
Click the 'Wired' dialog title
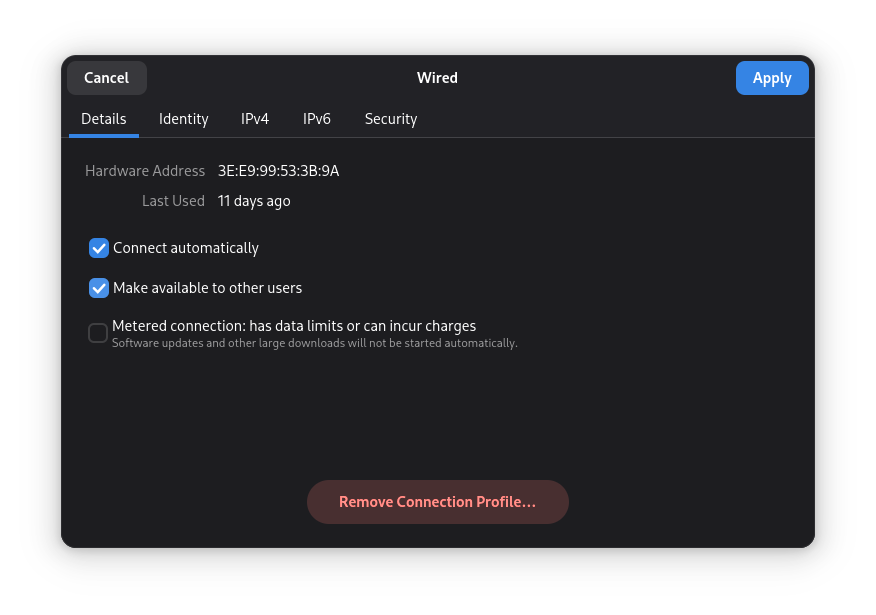pyautogui.click(x=437, y=78)
